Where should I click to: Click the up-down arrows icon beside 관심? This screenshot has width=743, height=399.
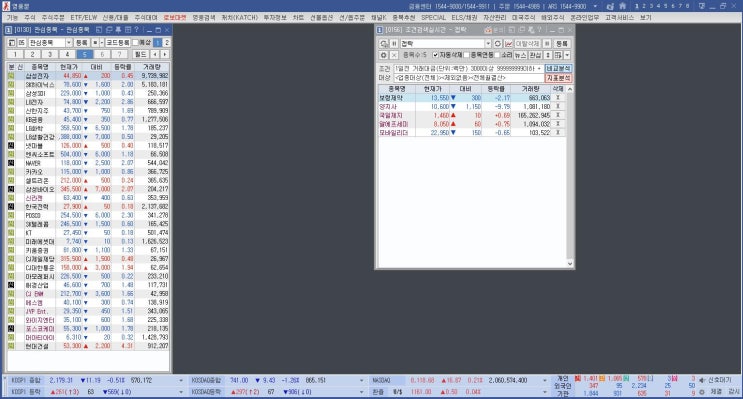coord(547,55)
